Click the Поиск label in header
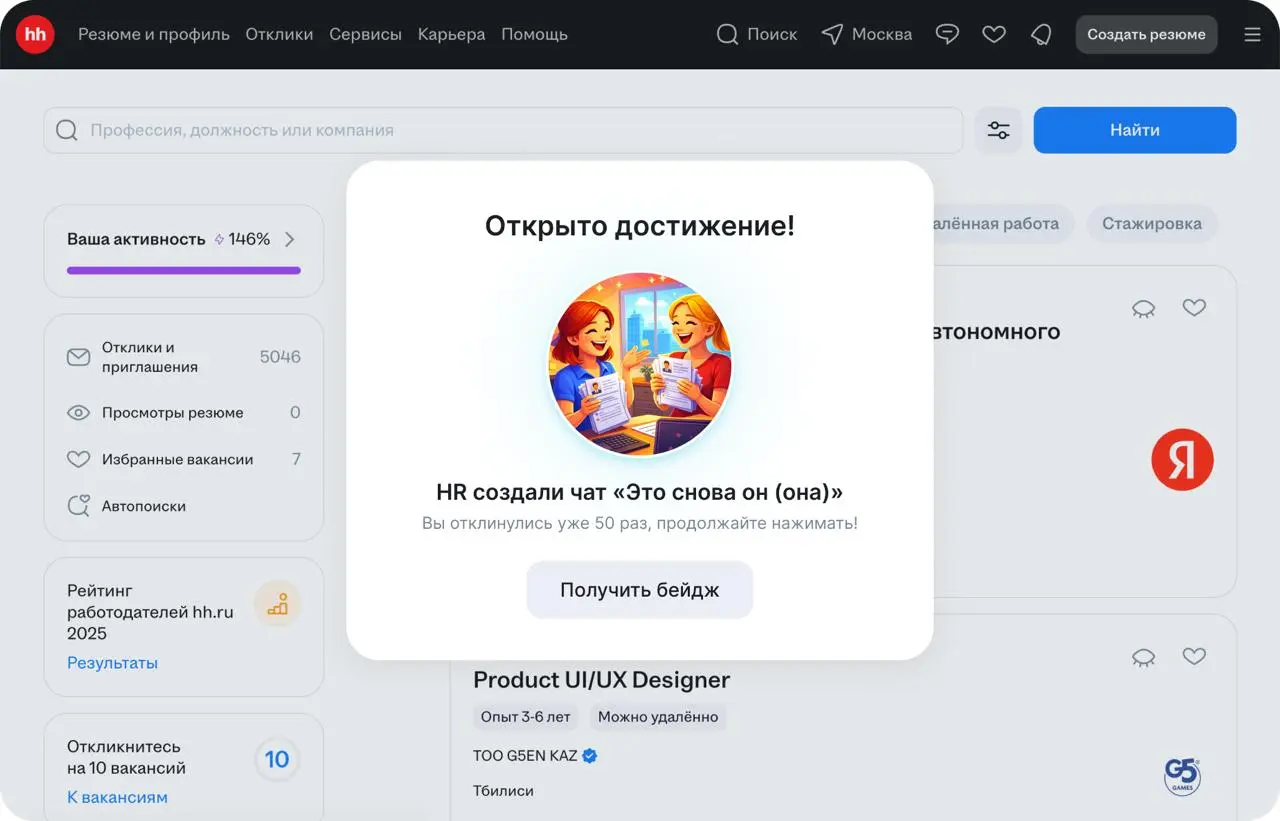Image resolution: width=1280 pixels, height=821 pixels. [772, 34]
